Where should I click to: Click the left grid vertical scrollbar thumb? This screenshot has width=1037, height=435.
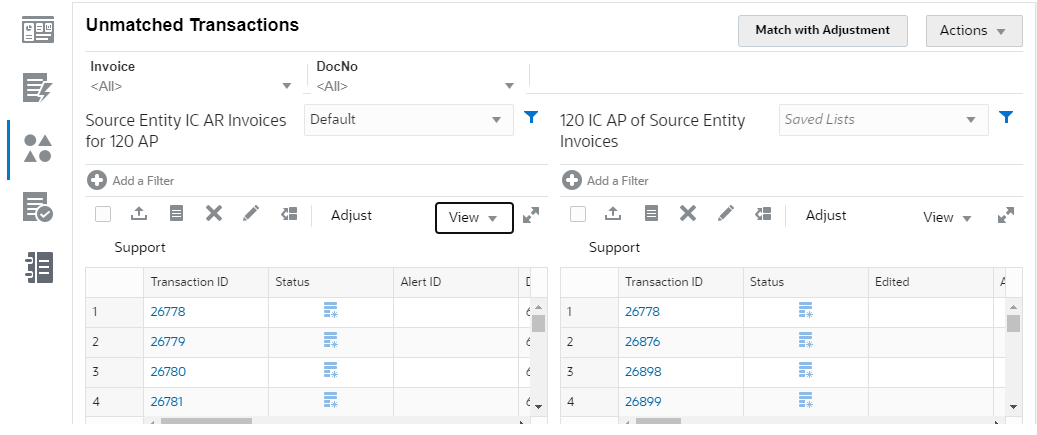tap(538, 323)
